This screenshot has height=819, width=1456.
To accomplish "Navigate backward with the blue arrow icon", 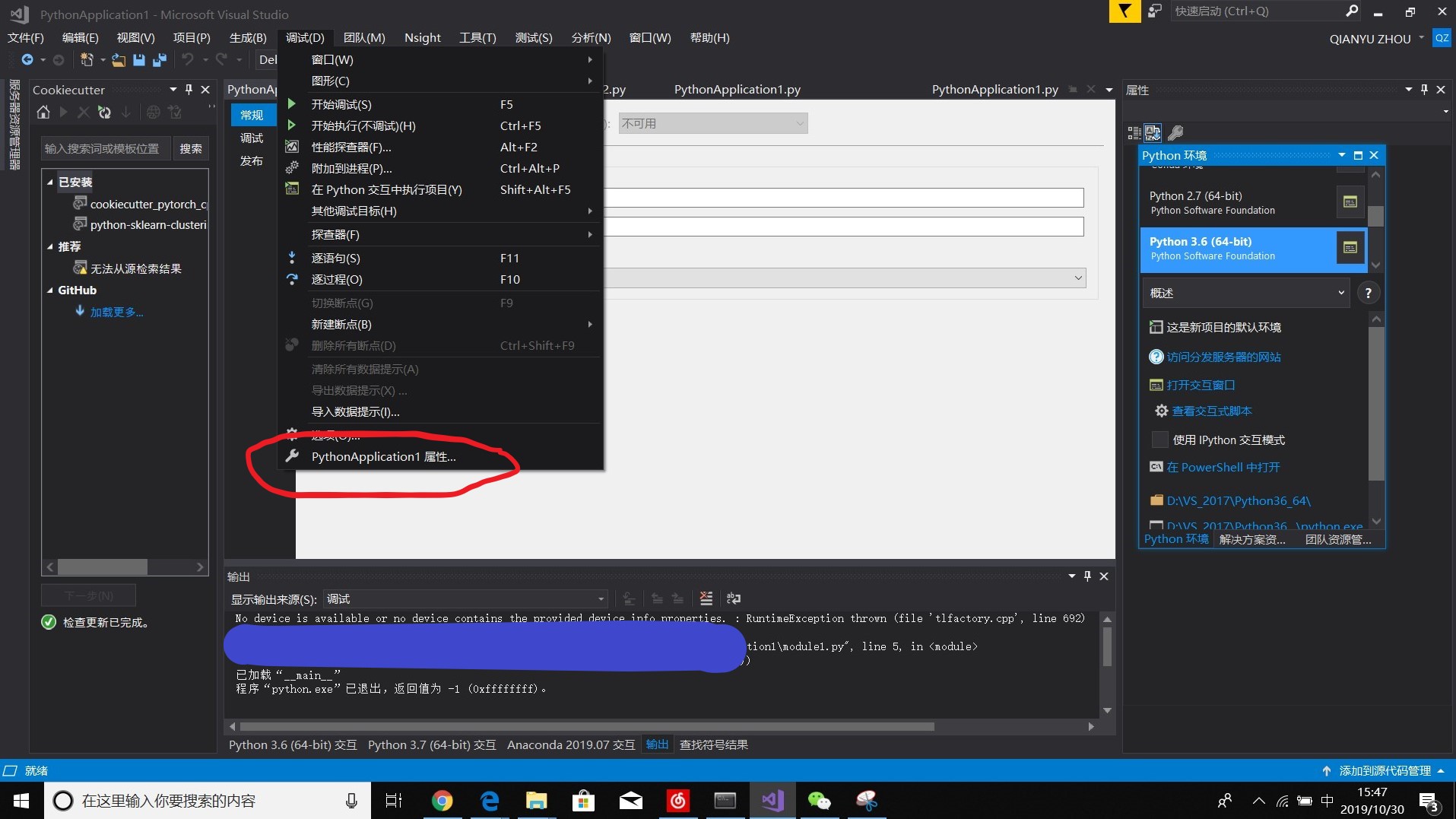I will pos(27,59).
